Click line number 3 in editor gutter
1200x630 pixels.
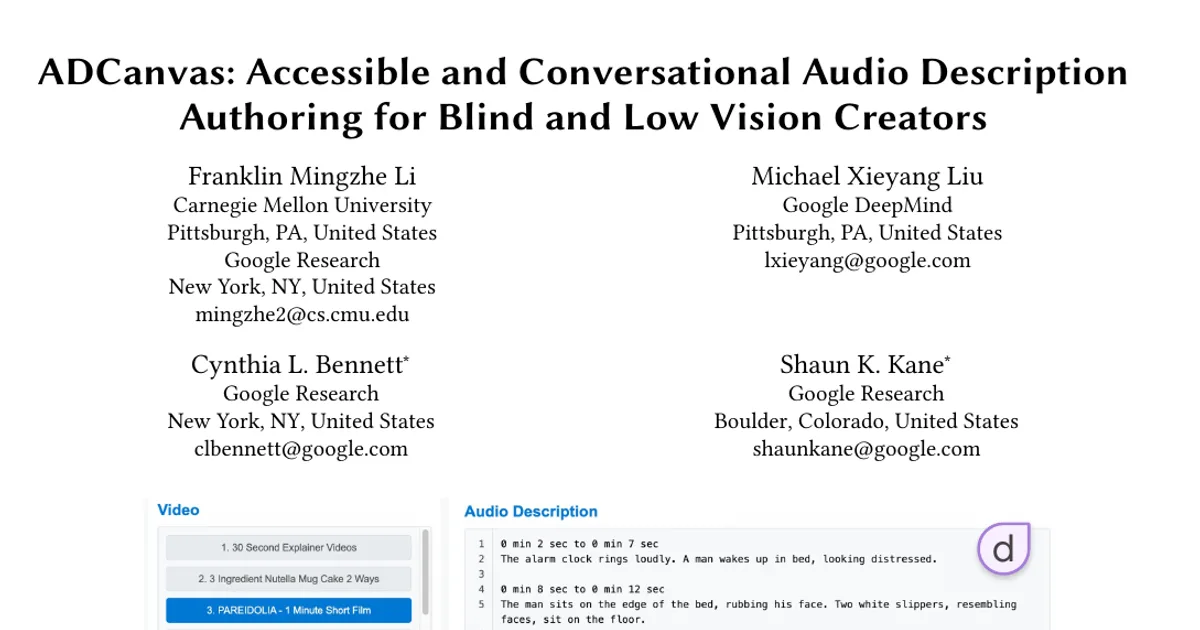481,574
